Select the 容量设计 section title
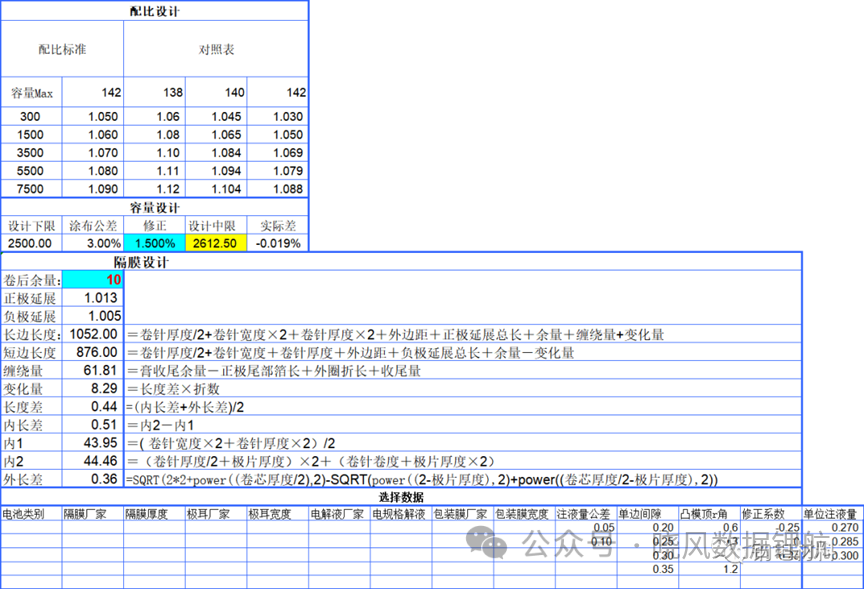The height and width of the screenshot is (589, 864). click(x=154, y=208)
